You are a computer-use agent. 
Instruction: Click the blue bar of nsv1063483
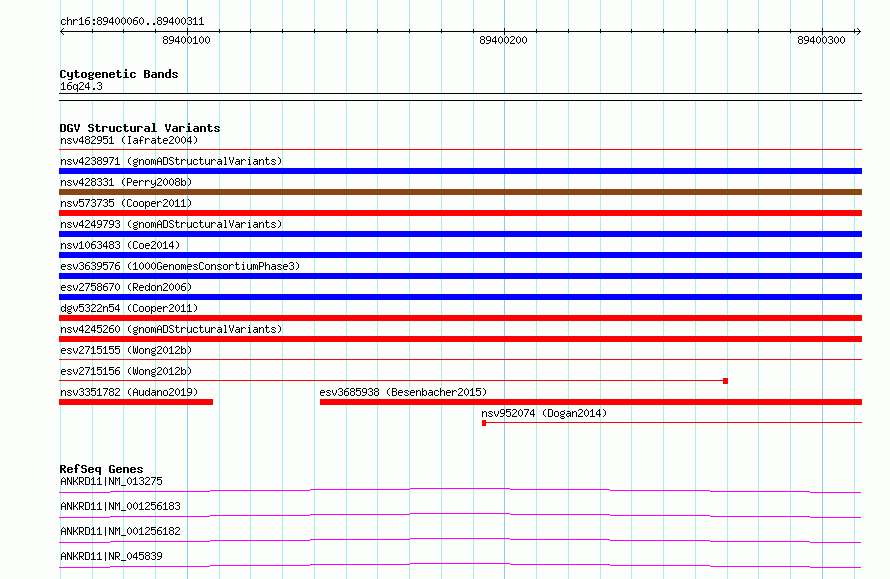click(x=460, y=255)
